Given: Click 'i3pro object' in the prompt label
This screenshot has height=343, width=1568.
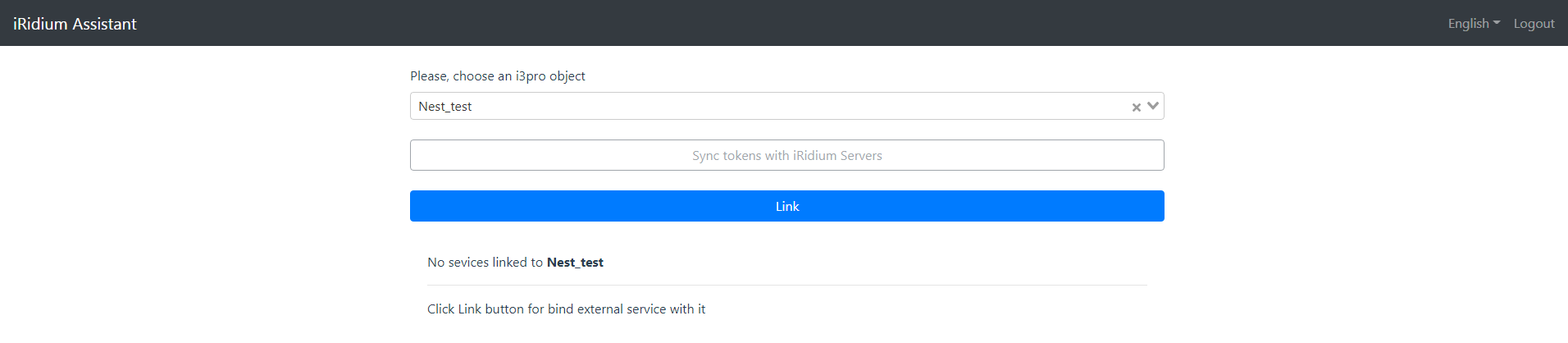Looking at the screenshot, I should pos(550,76).
